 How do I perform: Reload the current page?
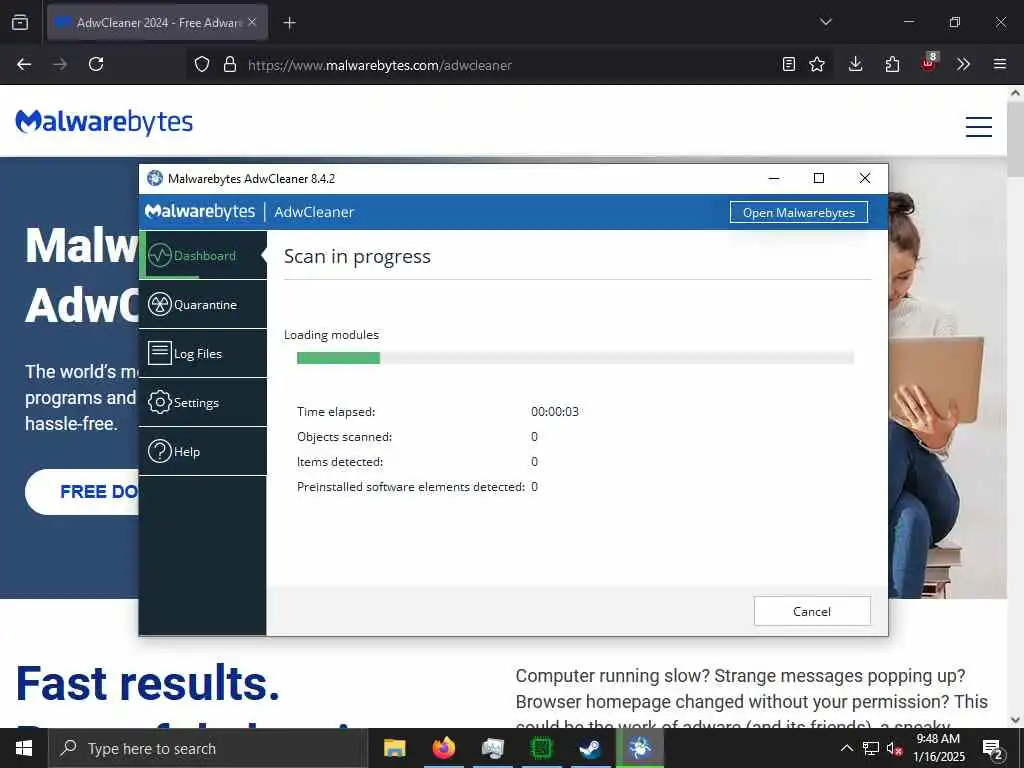point(96,64)
